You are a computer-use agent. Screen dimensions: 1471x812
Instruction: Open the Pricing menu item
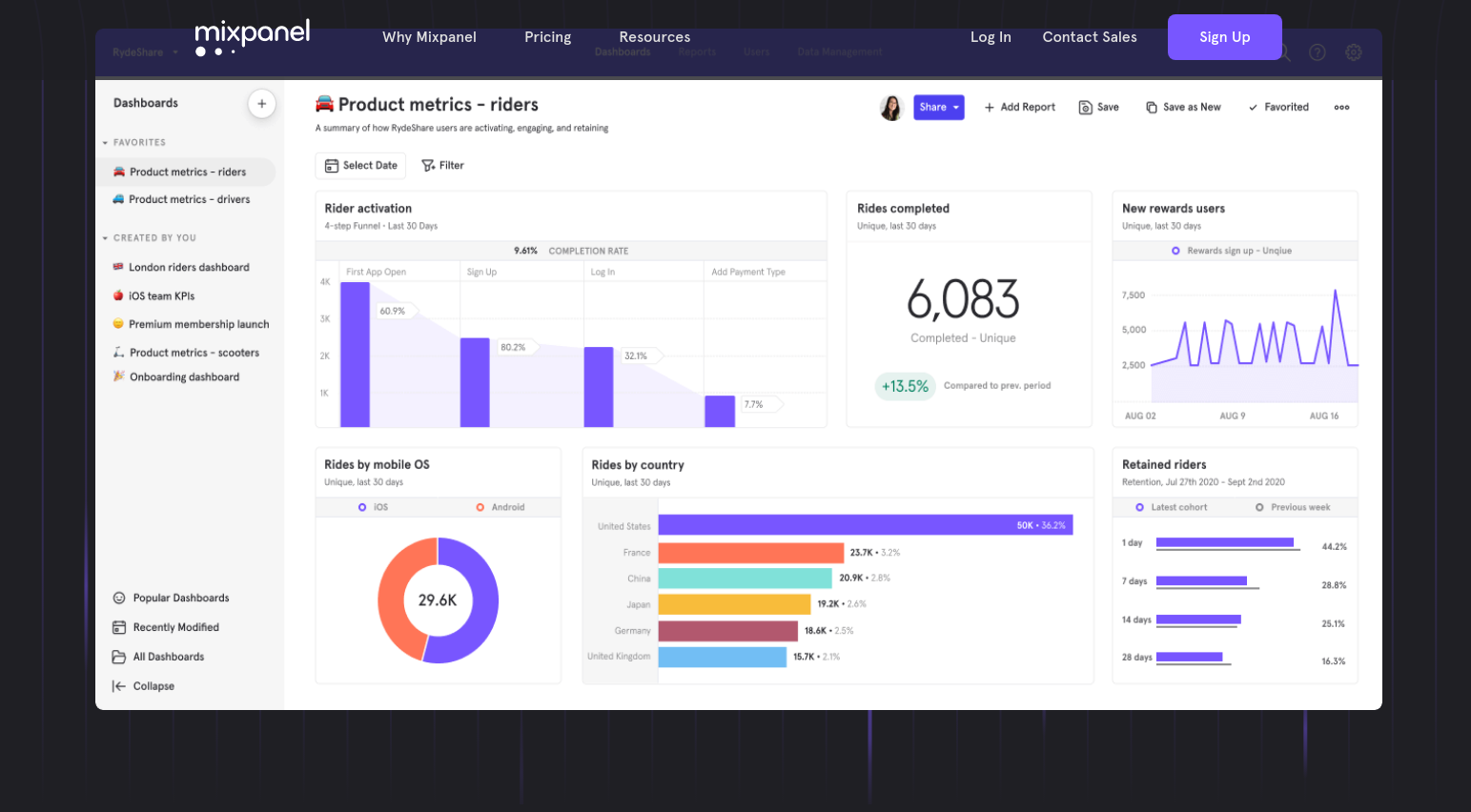pyautogui.click(x=547, y=37)
